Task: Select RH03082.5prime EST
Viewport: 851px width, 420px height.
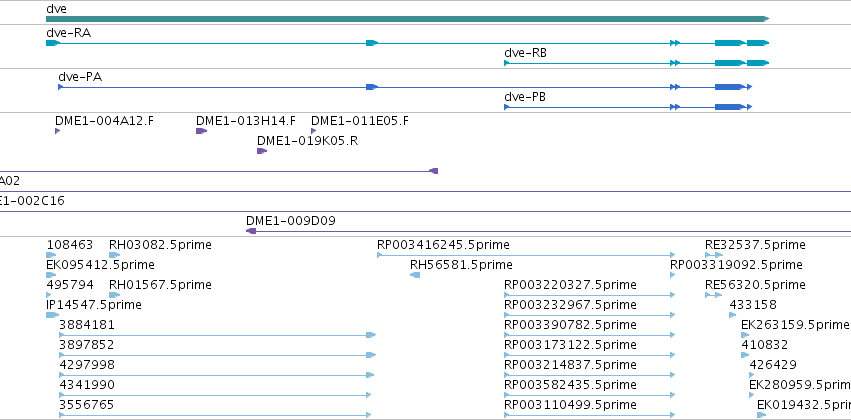Action: [x=160, y=245]
